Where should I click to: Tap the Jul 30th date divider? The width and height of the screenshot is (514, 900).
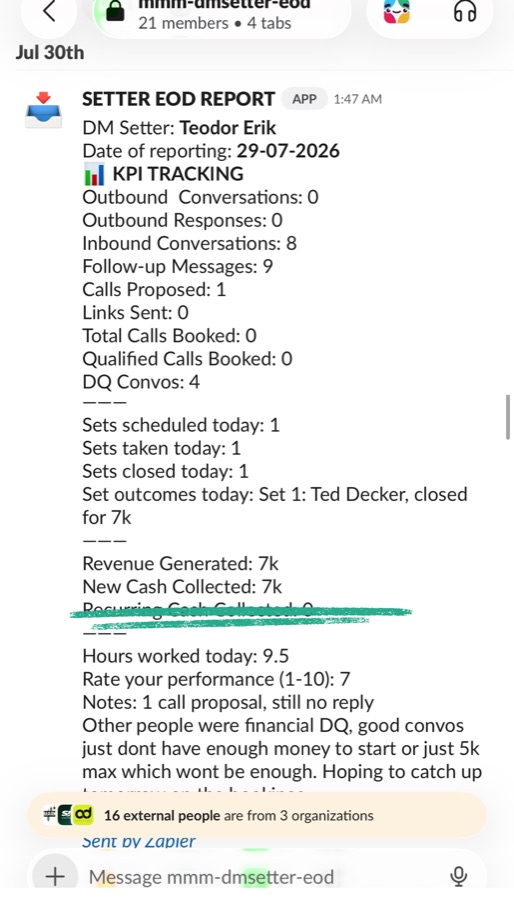coord(49,52)
